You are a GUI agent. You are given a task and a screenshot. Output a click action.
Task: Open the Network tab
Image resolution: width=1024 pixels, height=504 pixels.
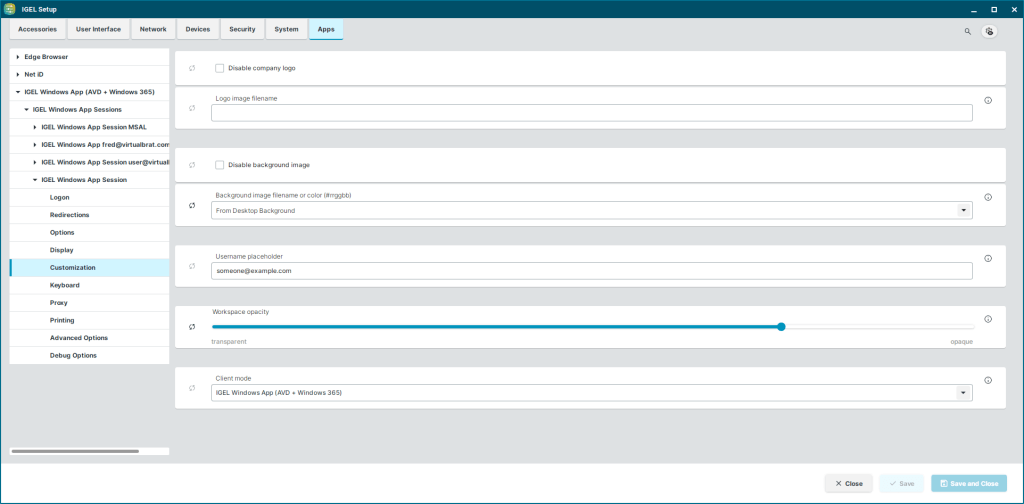click(153, 30)
